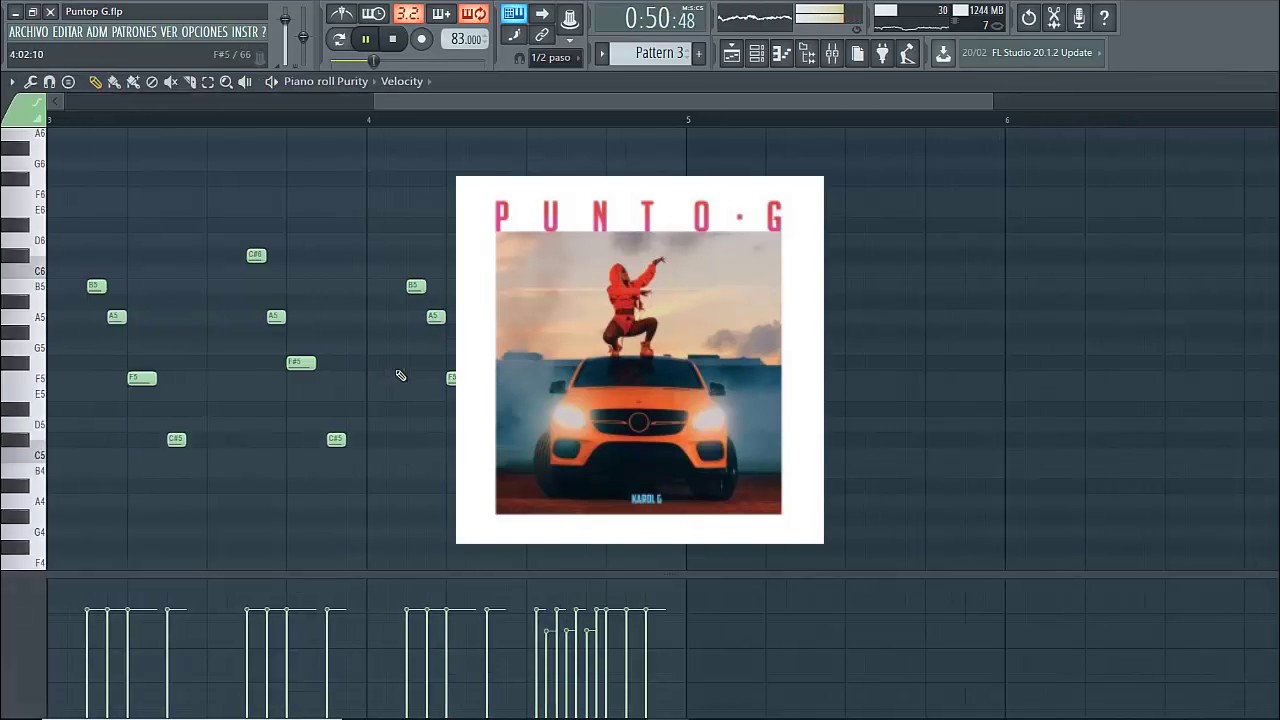Open the PATRONES menu
The image size is (1280, 720).
pos(133,32)
